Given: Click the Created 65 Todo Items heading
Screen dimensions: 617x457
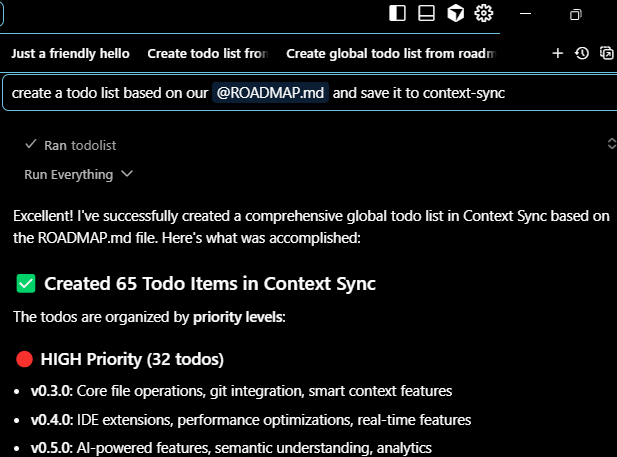Looking at the screenshot, I should point(210,284).
